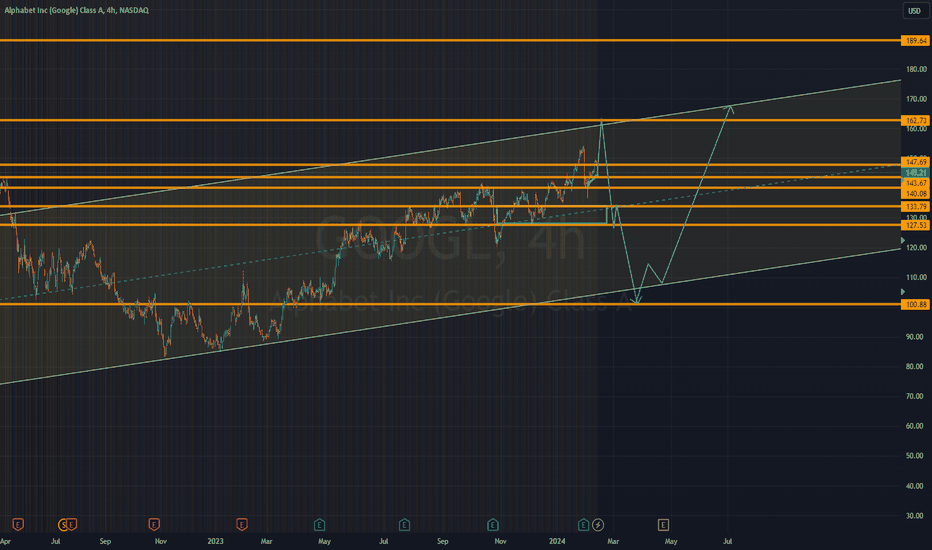Screen dimensions: 932x550
Task: Click the Alphabet Inc (Google) Class A chart title
Action: click(x=77, y=10)
